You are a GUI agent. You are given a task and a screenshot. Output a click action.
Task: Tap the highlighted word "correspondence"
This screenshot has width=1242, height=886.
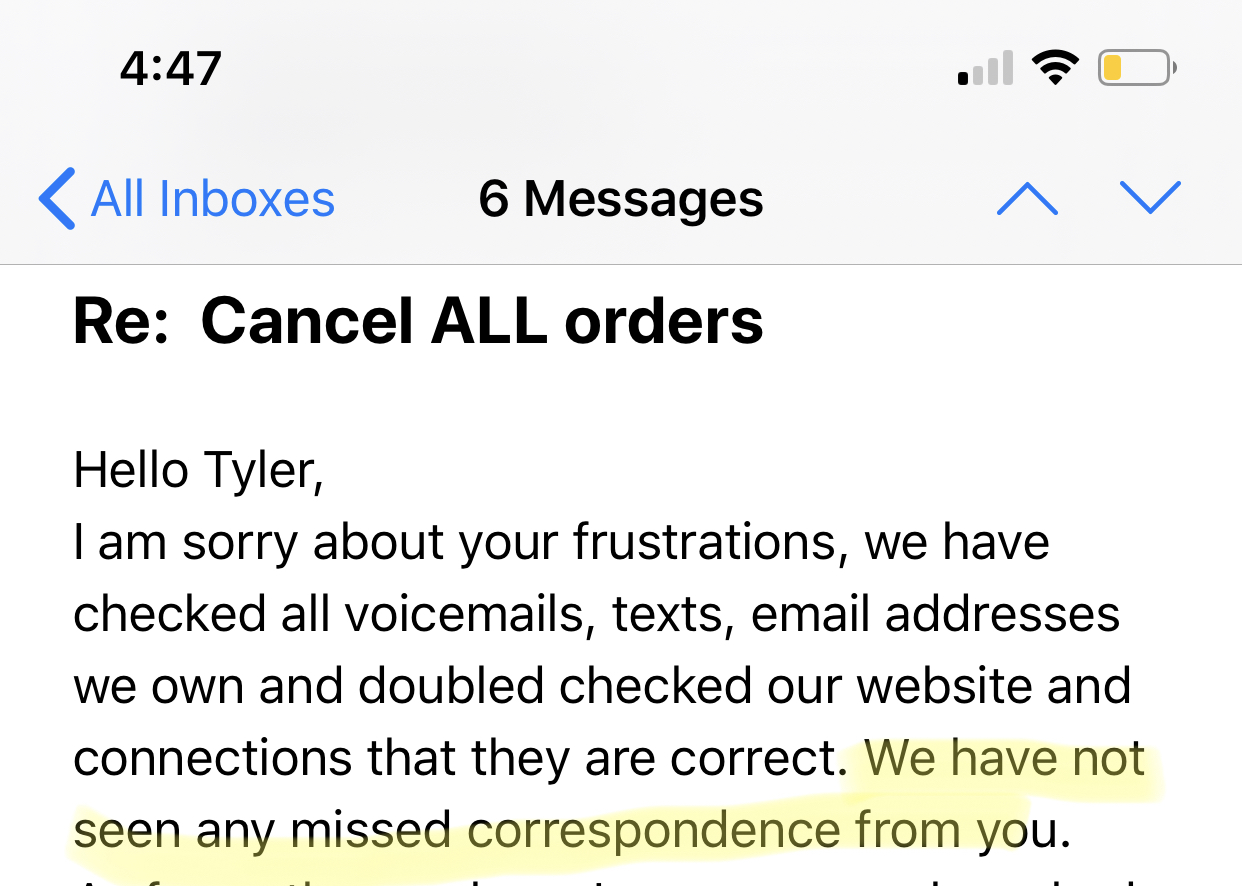[654, 830]
